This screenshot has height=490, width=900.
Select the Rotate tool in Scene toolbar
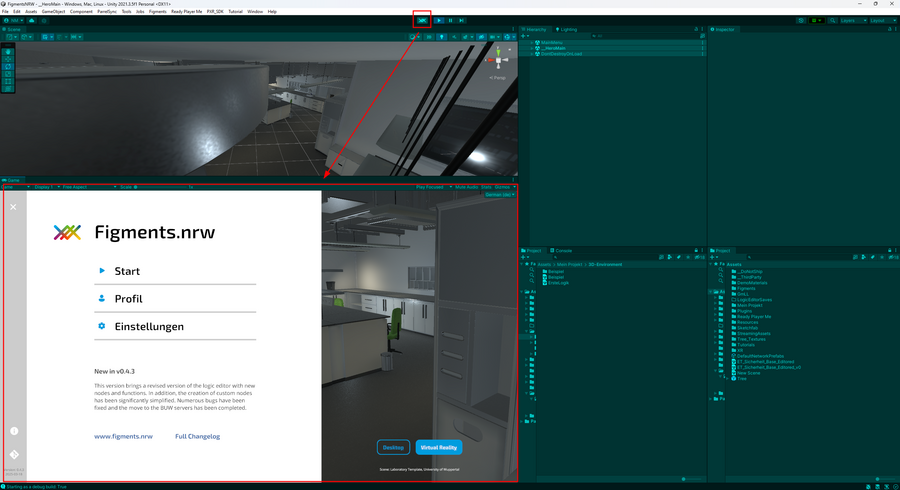(x=8, y=67)
